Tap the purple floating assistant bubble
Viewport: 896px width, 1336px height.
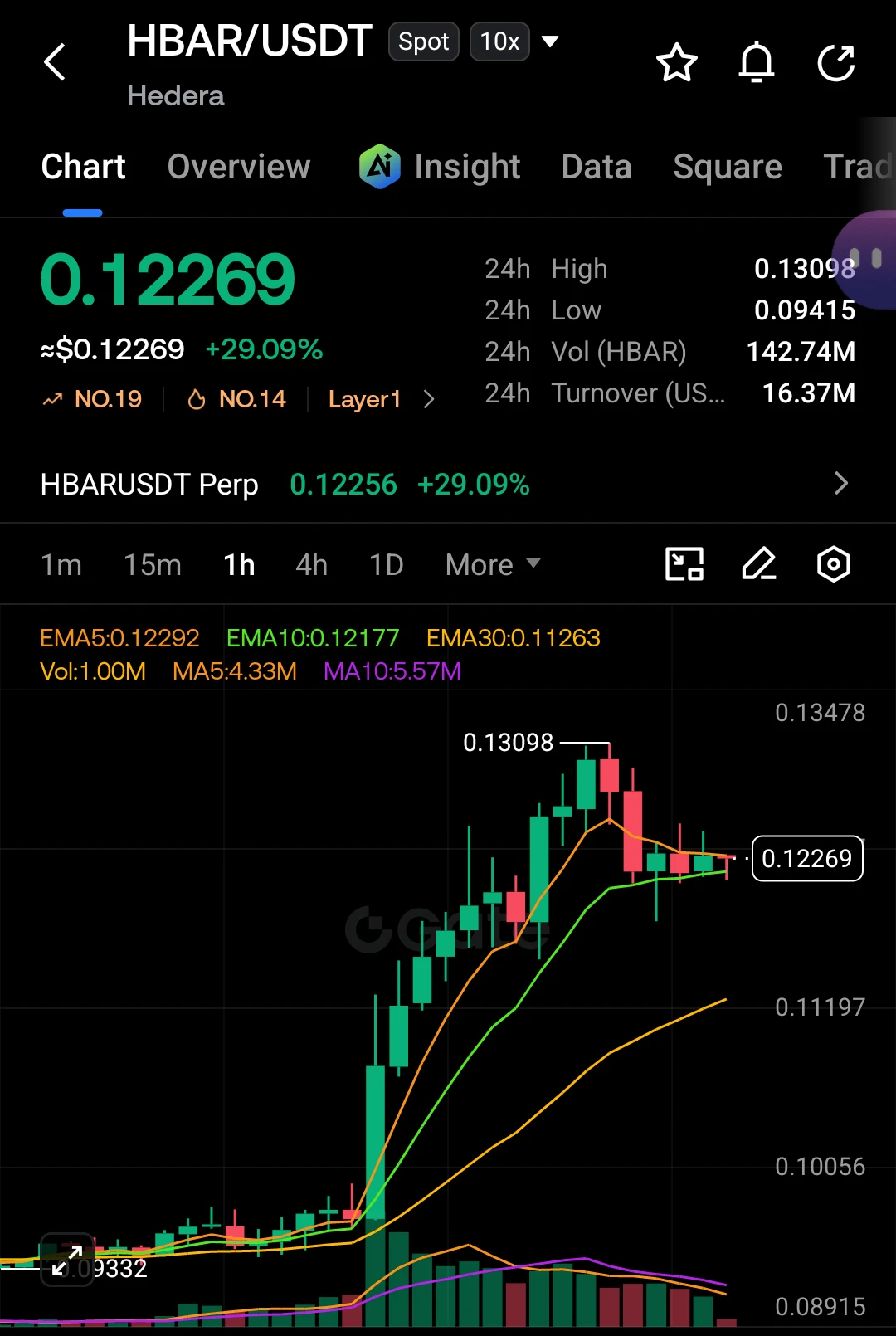click(864, 259)
